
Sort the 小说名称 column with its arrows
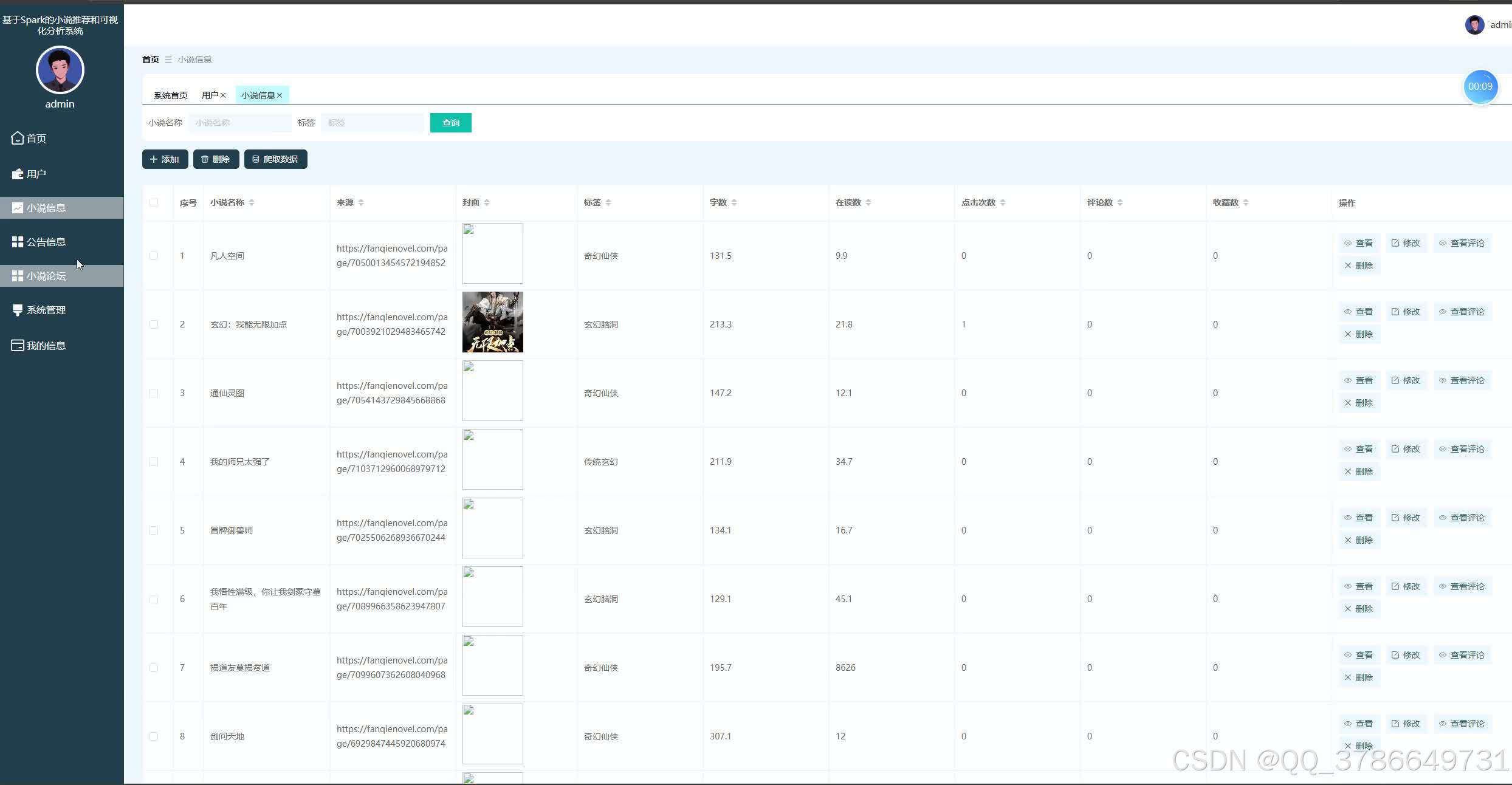(x=252, y=202)
